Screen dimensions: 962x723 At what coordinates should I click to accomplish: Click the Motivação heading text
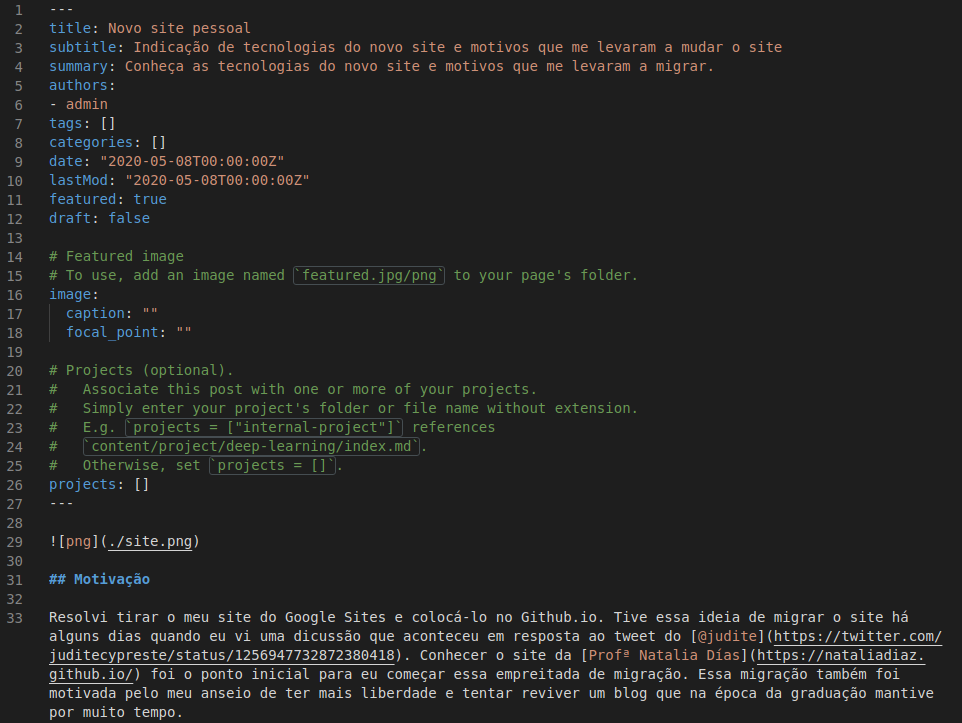112,580
